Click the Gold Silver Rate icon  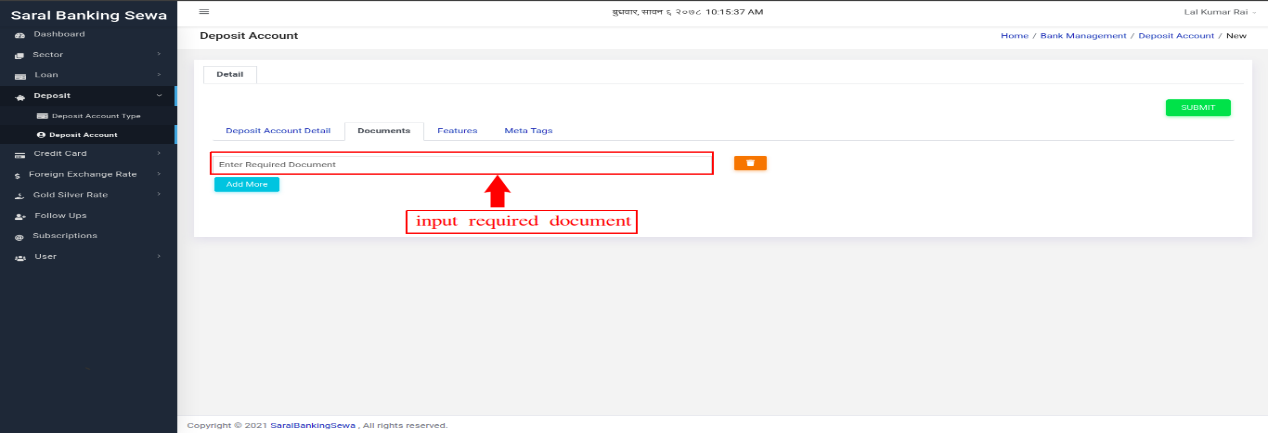tap(20, 195)
